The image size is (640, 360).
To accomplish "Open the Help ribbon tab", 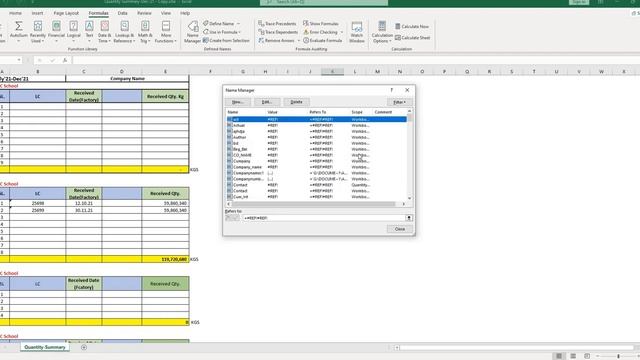I will click(x=185, y=13).
